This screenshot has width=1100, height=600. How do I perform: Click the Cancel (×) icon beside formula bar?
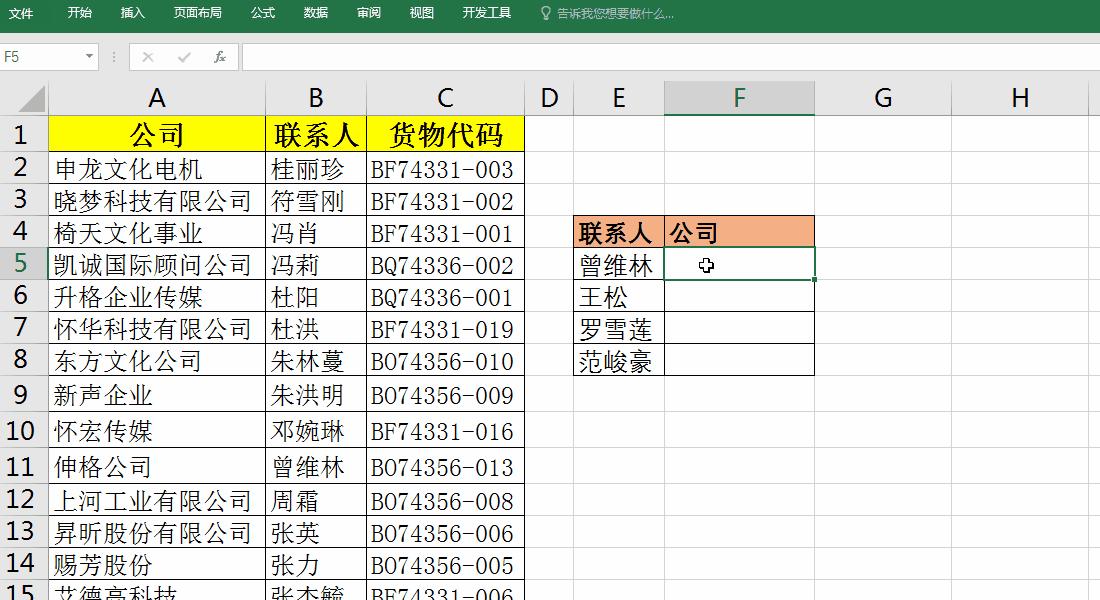click(x=147, y=57)
